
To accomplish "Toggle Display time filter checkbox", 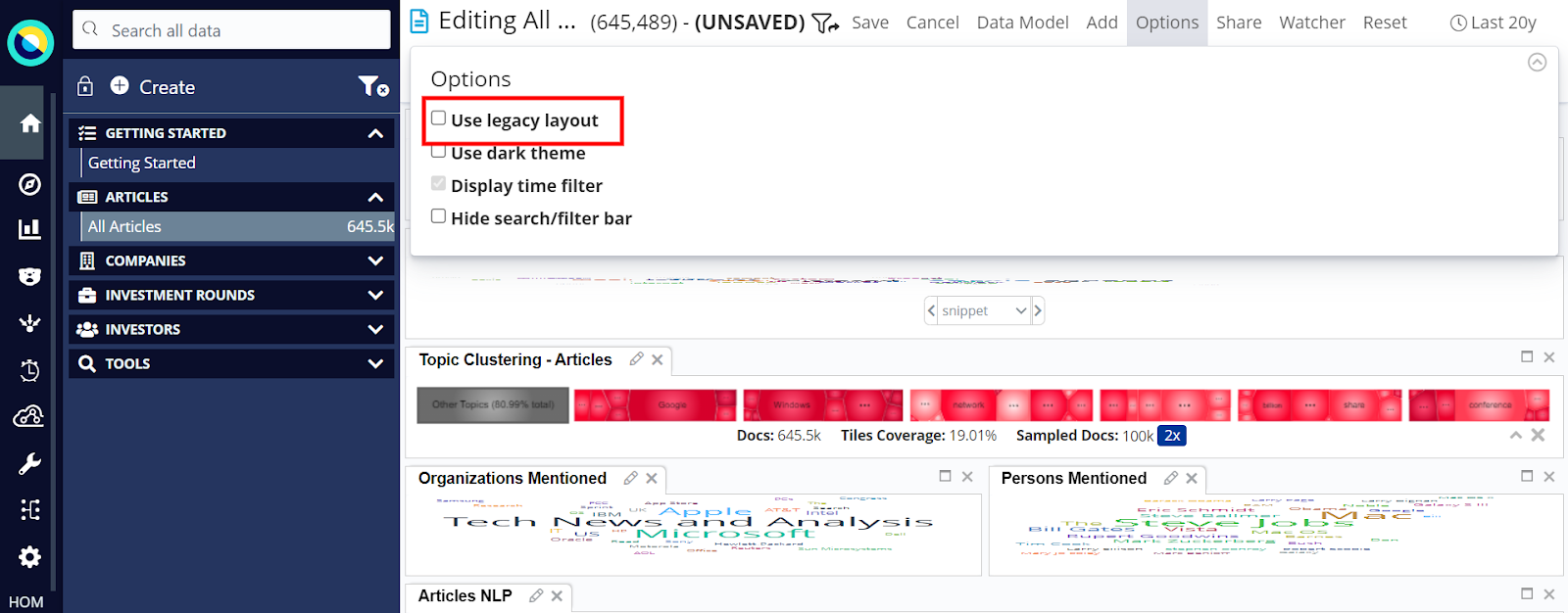I will tap(439, 184).
